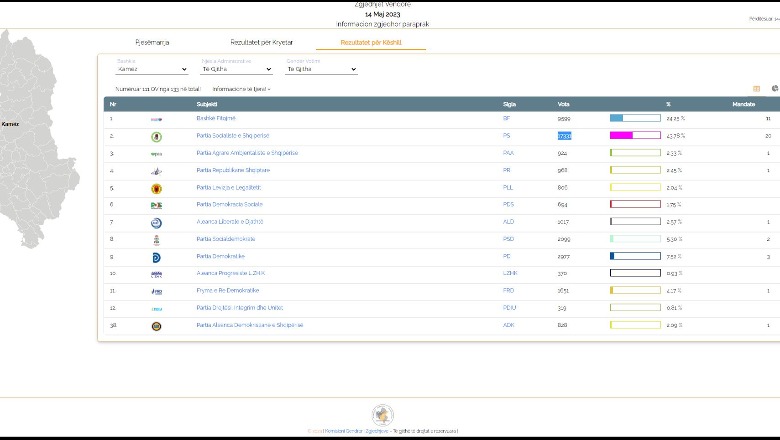Open the Partia Socialiste e Shqipërisë link
The width and height of the screenshot is (780, 440).
(x=232, y=135)
